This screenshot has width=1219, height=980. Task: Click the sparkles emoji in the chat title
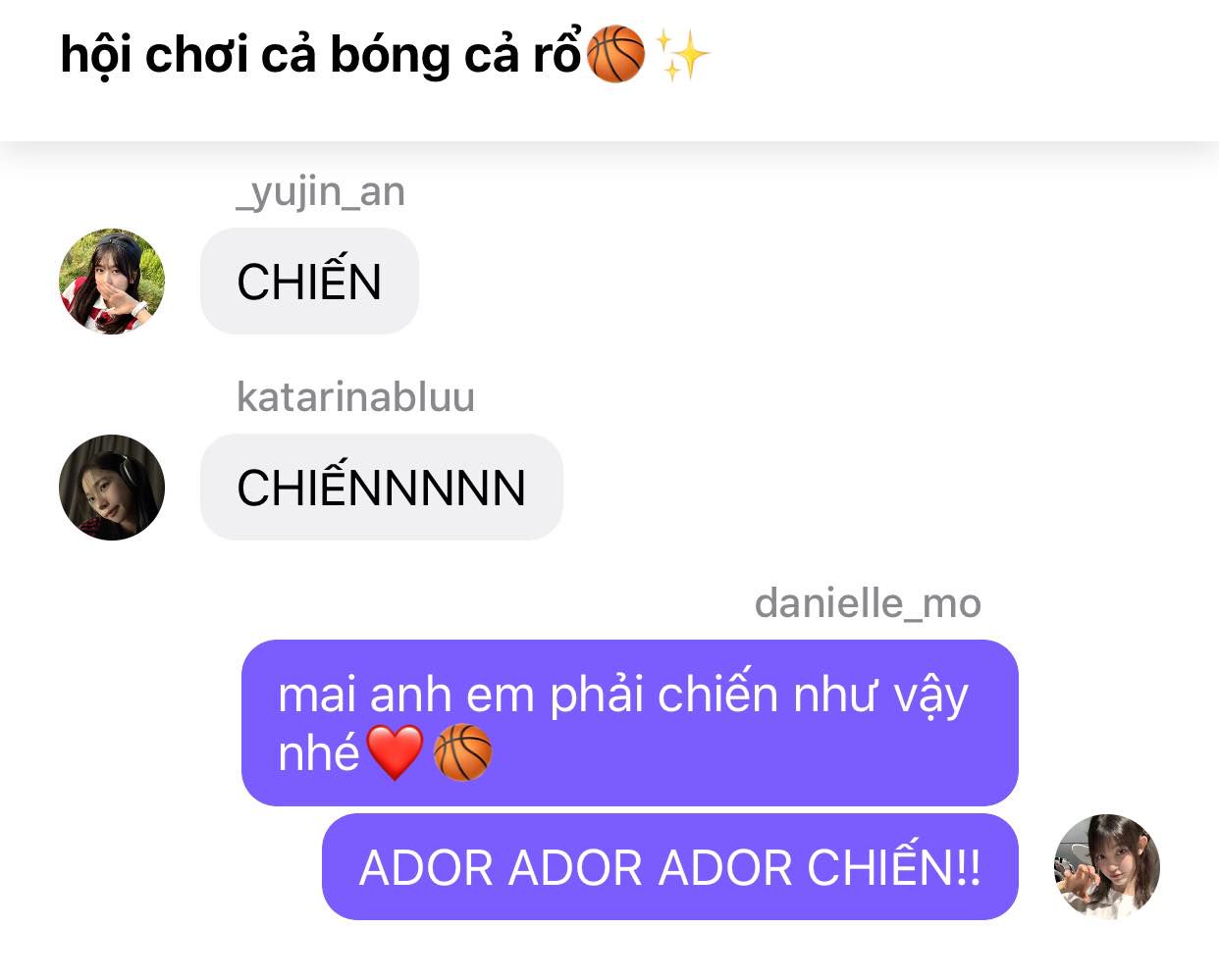coord(682,54)
